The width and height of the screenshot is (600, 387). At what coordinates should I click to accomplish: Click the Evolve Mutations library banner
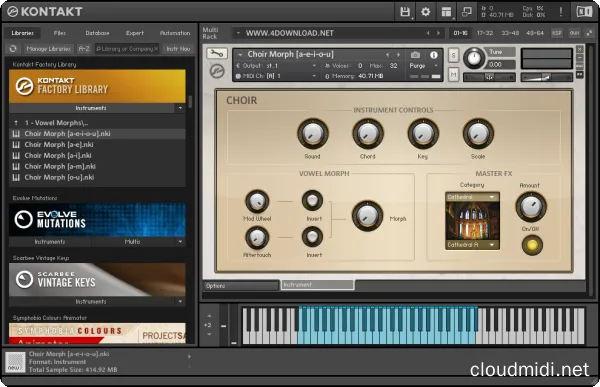(x=97, y=220)
